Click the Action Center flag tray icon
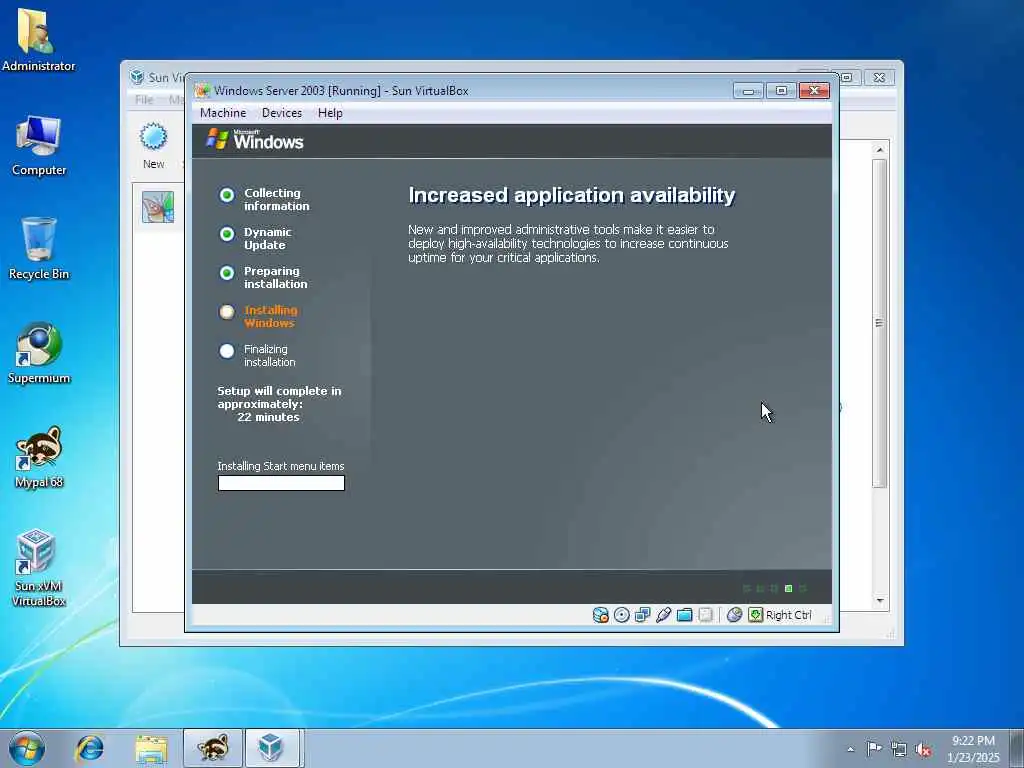Image resolution: width=1024 pixels, height=768 pixels. coord(874,748)
